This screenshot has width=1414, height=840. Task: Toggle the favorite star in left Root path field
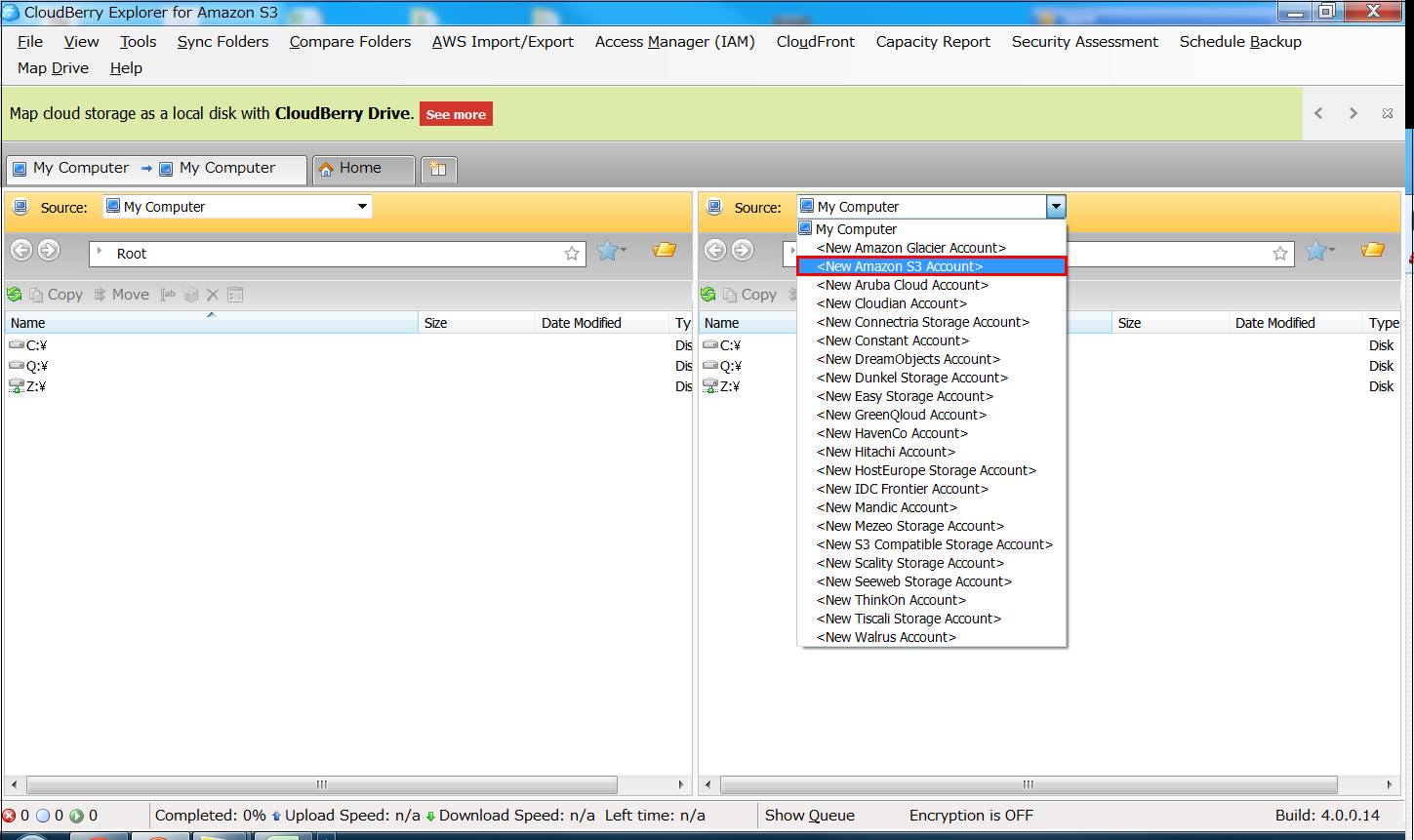(572, 254)
